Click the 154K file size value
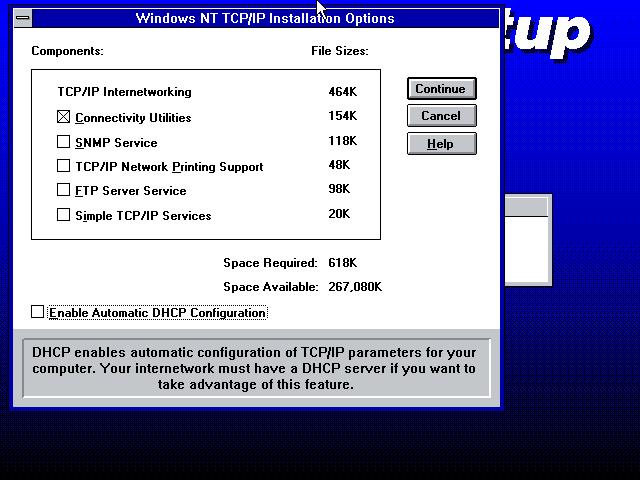 coord(343,116)
